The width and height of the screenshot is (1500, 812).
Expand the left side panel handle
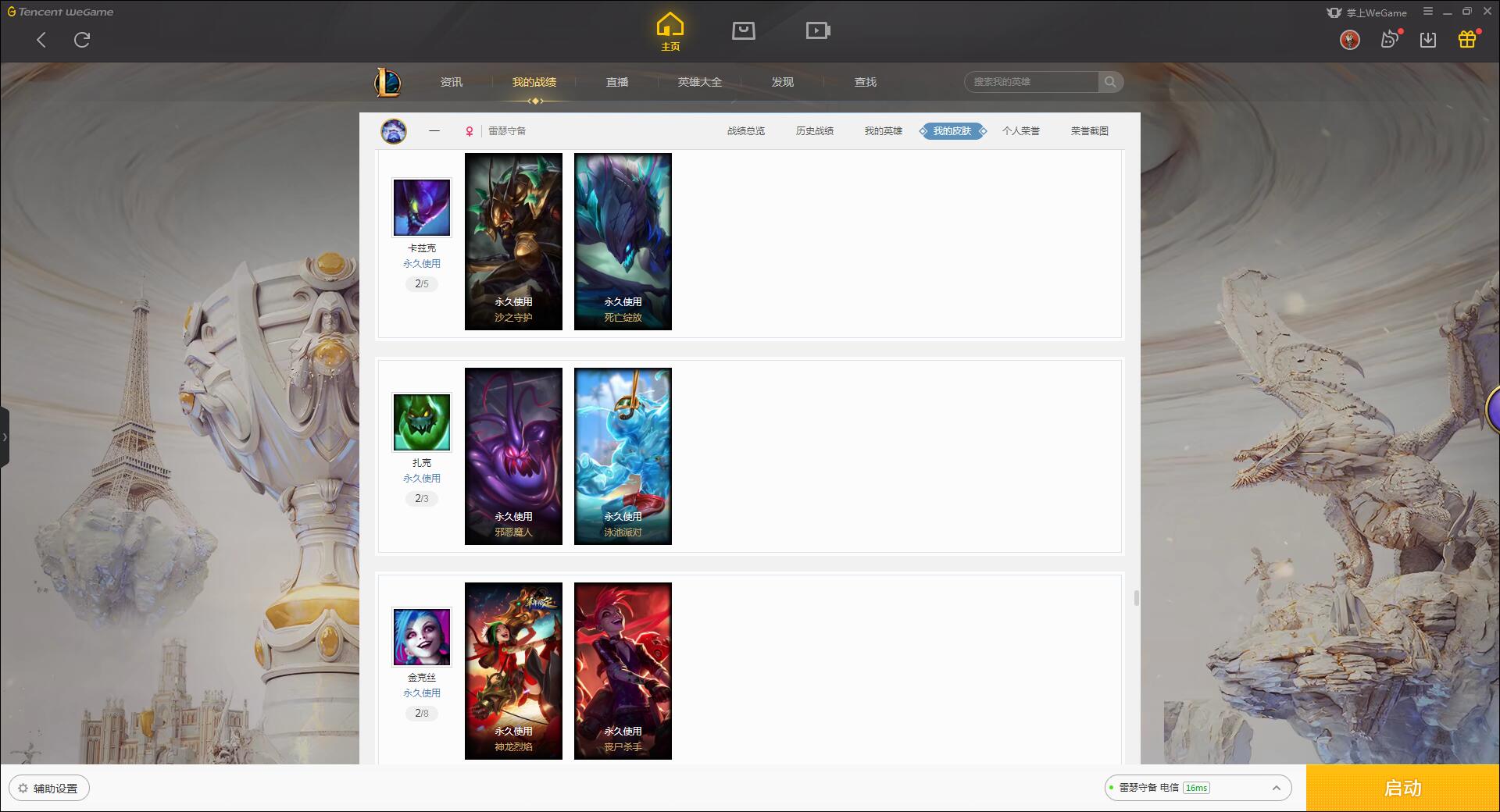click(x=5, y=437)
